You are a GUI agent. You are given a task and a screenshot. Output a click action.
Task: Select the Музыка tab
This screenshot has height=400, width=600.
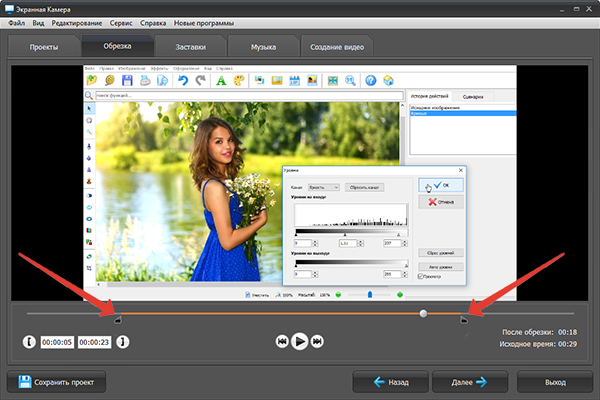point(263,47)
